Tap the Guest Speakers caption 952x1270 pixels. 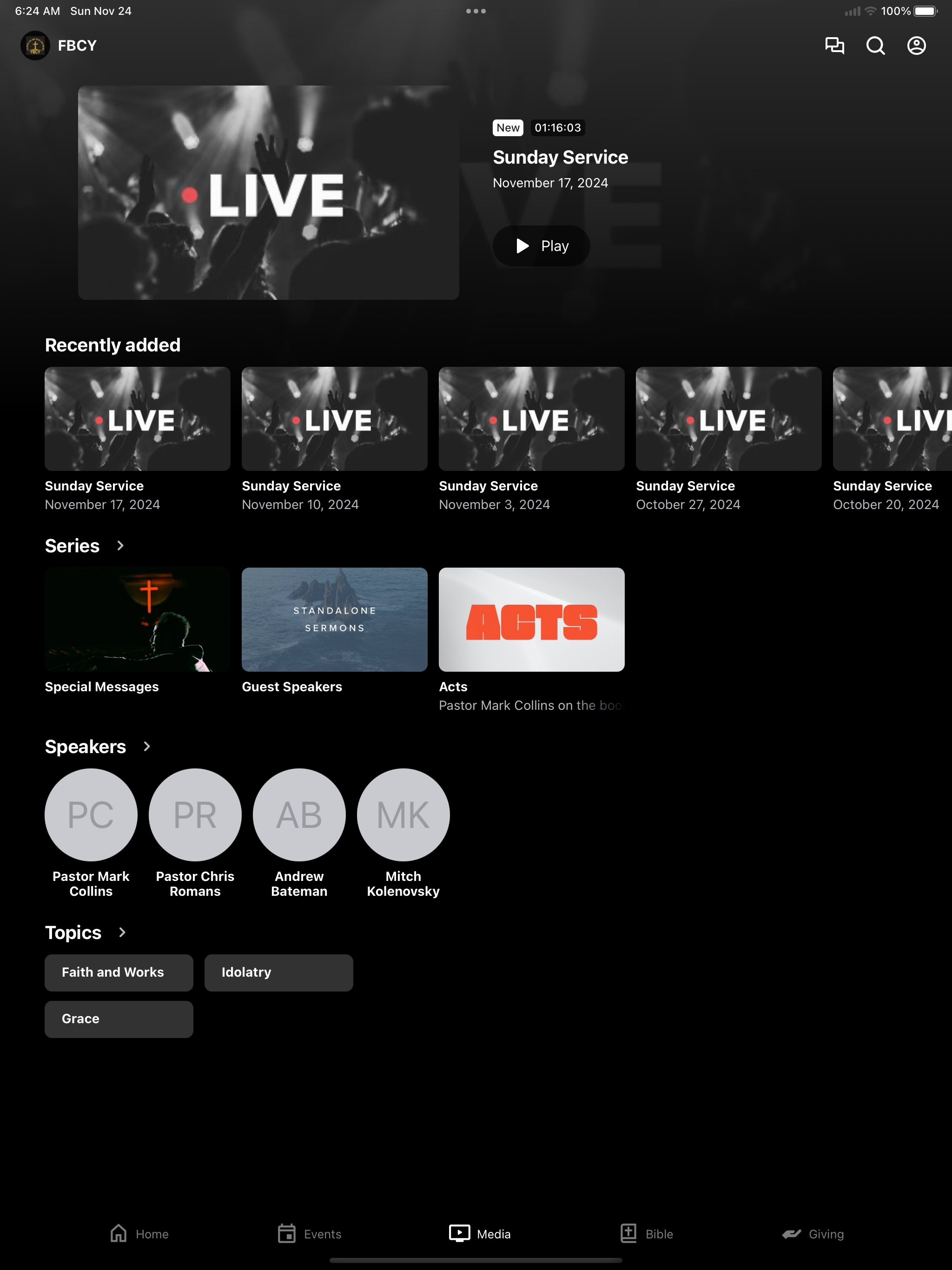(291, 687)
